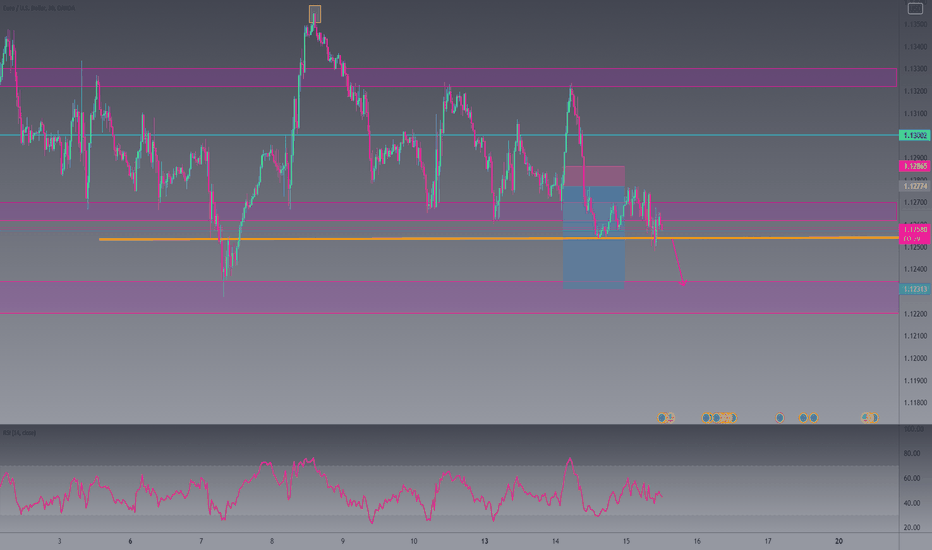932x550 pixels.
Task: Click the grey 1.12774 price label
Action: click(915, 186)
